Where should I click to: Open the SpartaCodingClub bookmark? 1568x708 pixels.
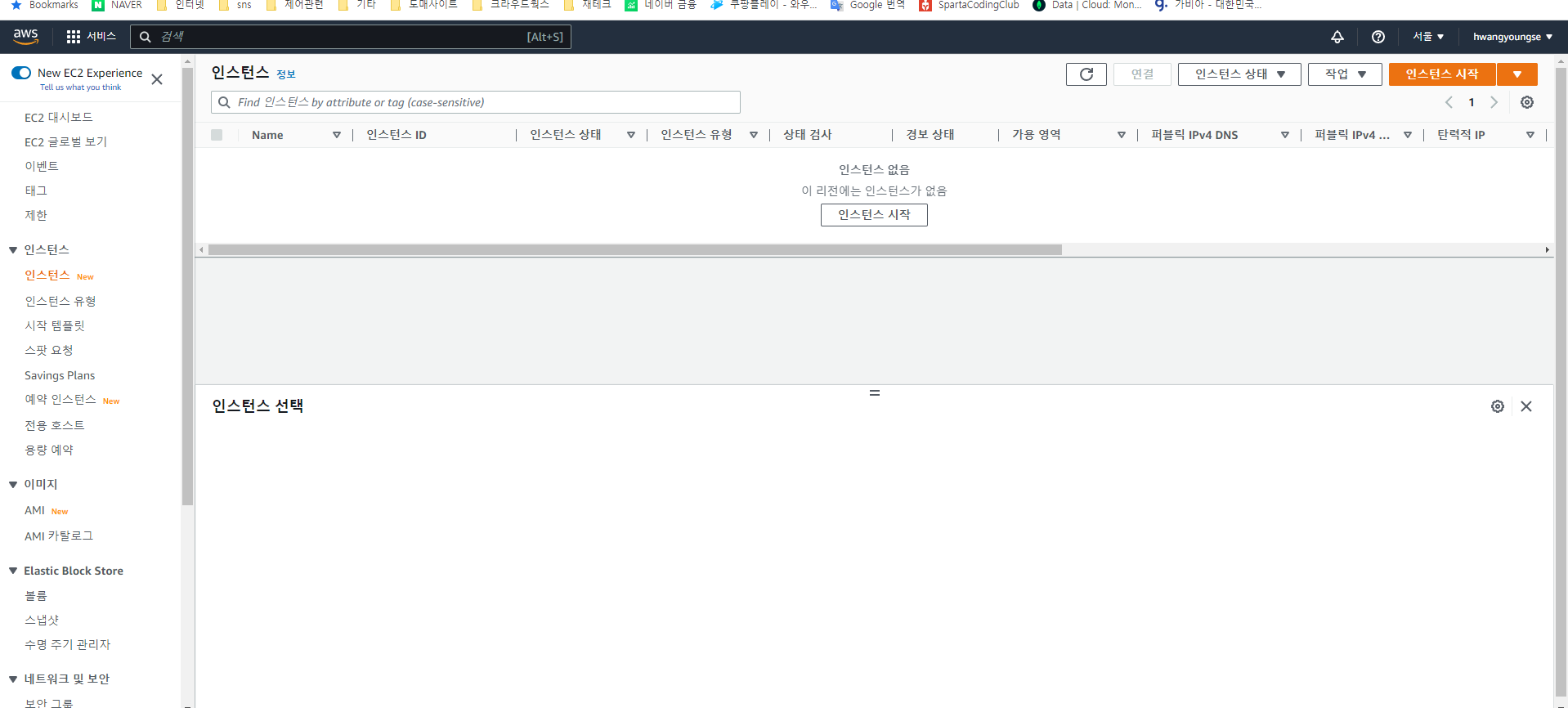point(970,5)
